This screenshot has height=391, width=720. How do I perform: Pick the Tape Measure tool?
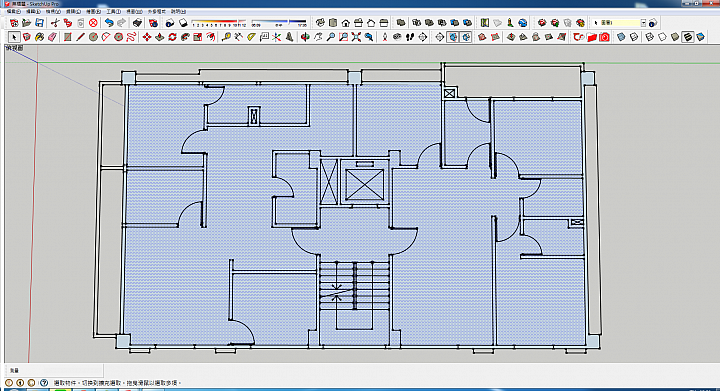226,37
